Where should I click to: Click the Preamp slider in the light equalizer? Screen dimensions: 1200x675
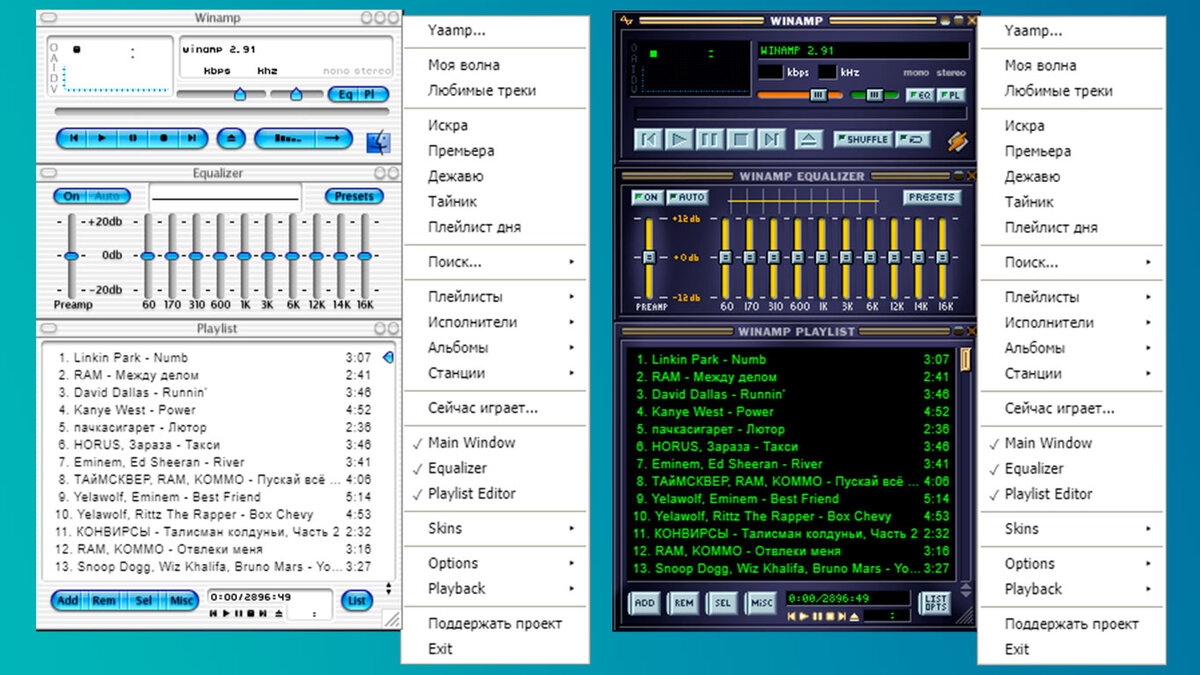click(x=71, y=256)
